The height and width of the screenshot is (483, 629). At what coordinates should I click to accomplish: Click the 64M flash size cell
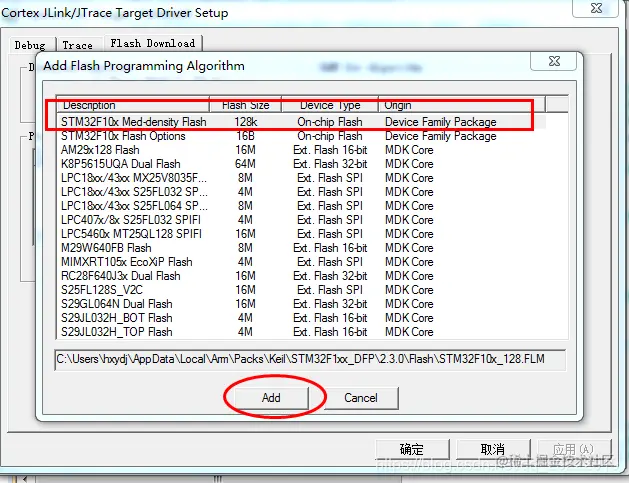point(246,164)
